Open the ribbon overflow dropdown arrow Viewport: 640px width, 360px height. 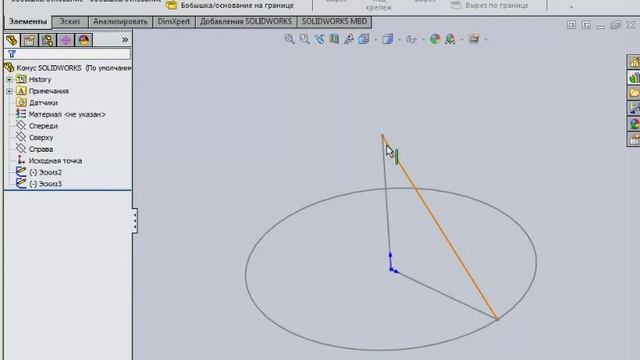571,7
